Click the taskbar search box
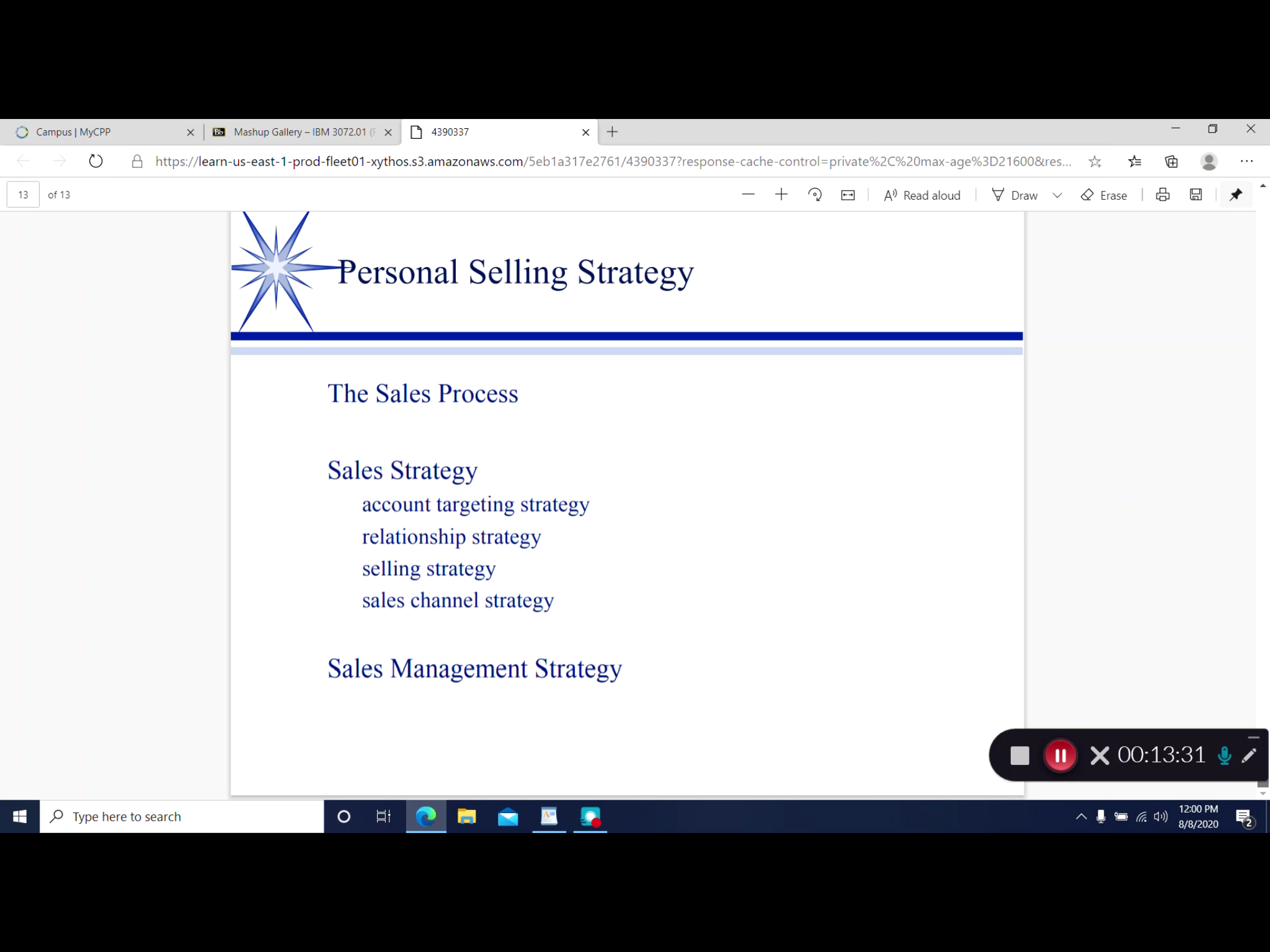The width and height of the screenshot is (1270, 952). coord(182,817)
